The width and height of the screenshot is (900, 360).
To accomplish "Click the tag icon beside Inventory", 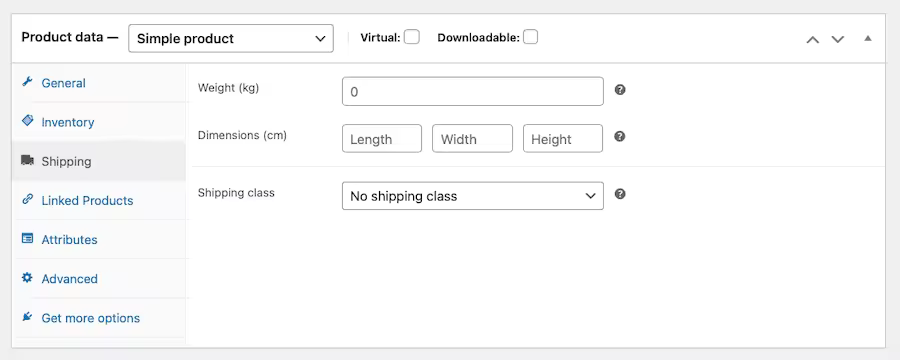I will [x=27, y=121].
